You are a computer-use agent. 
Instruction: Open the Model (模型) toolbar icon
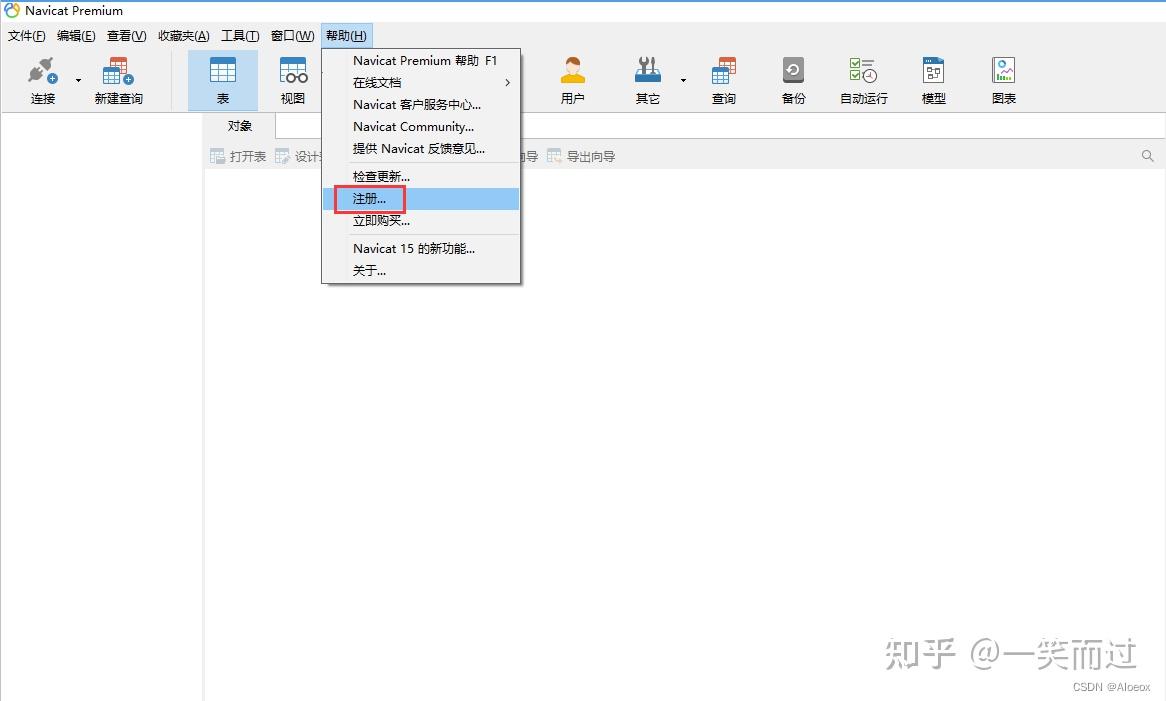[x=933, y=71]
